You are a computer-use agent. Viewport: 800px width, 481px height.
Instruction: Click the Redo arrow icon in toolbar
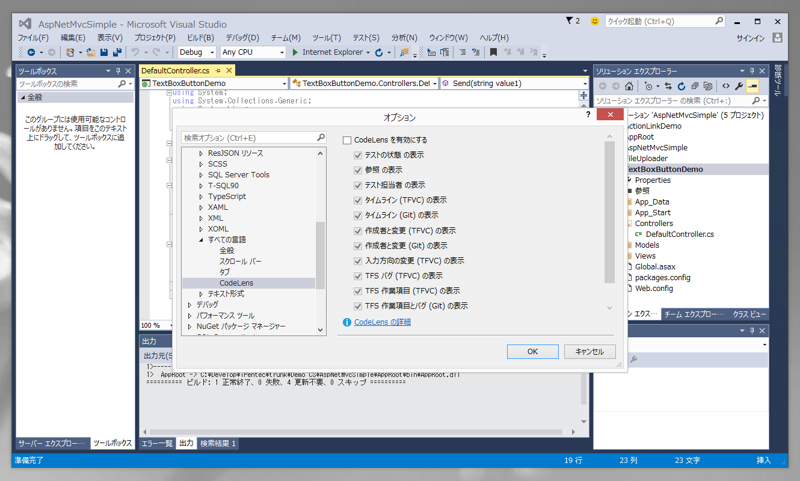156,52
